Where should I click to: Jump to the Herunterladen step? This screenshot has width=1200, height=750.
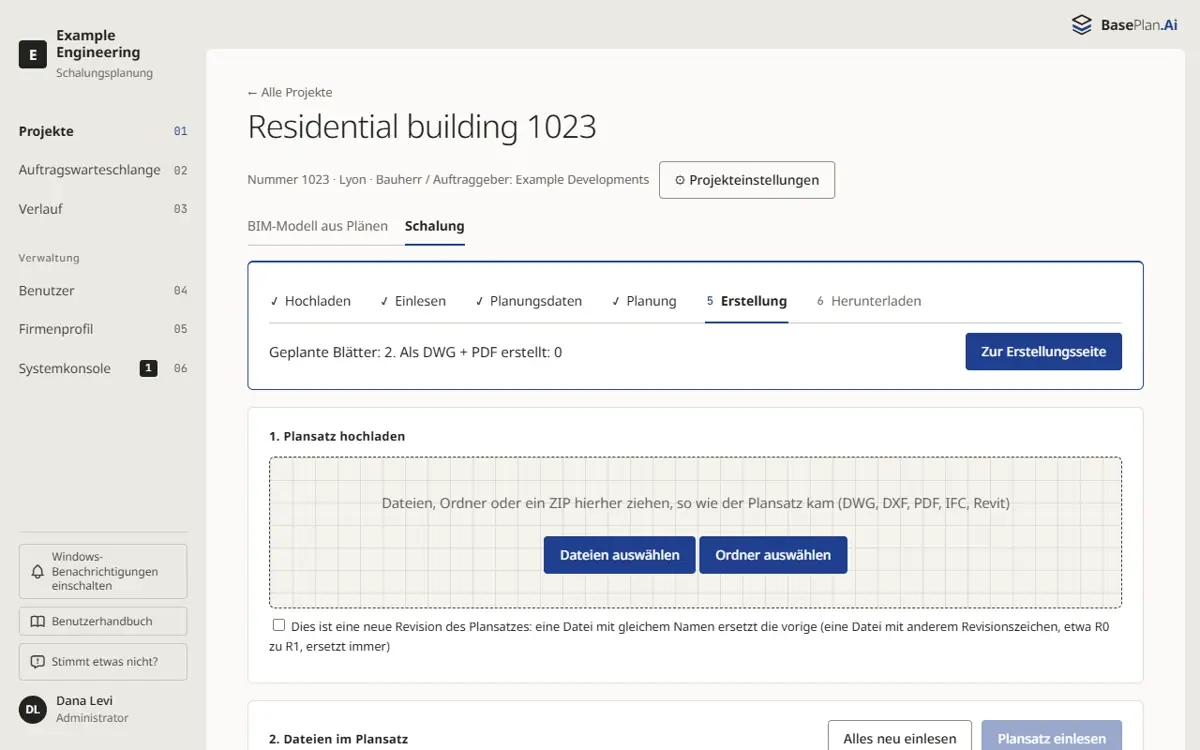[869, 301]
